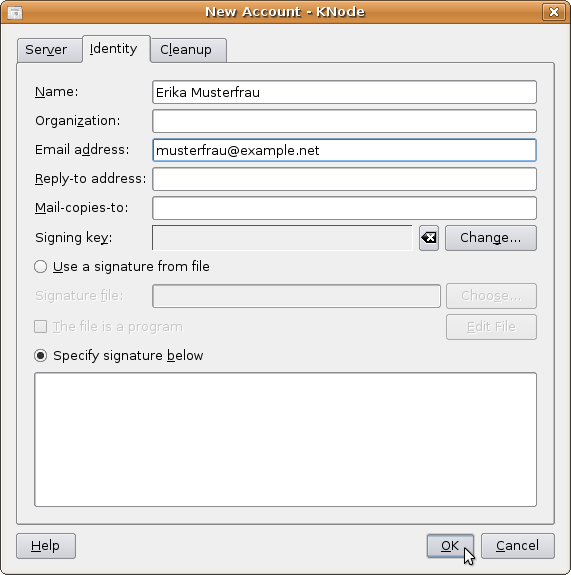Confirm the account with OK
The height and width of the screenshot is (575, 571).
tap(450, 546)
